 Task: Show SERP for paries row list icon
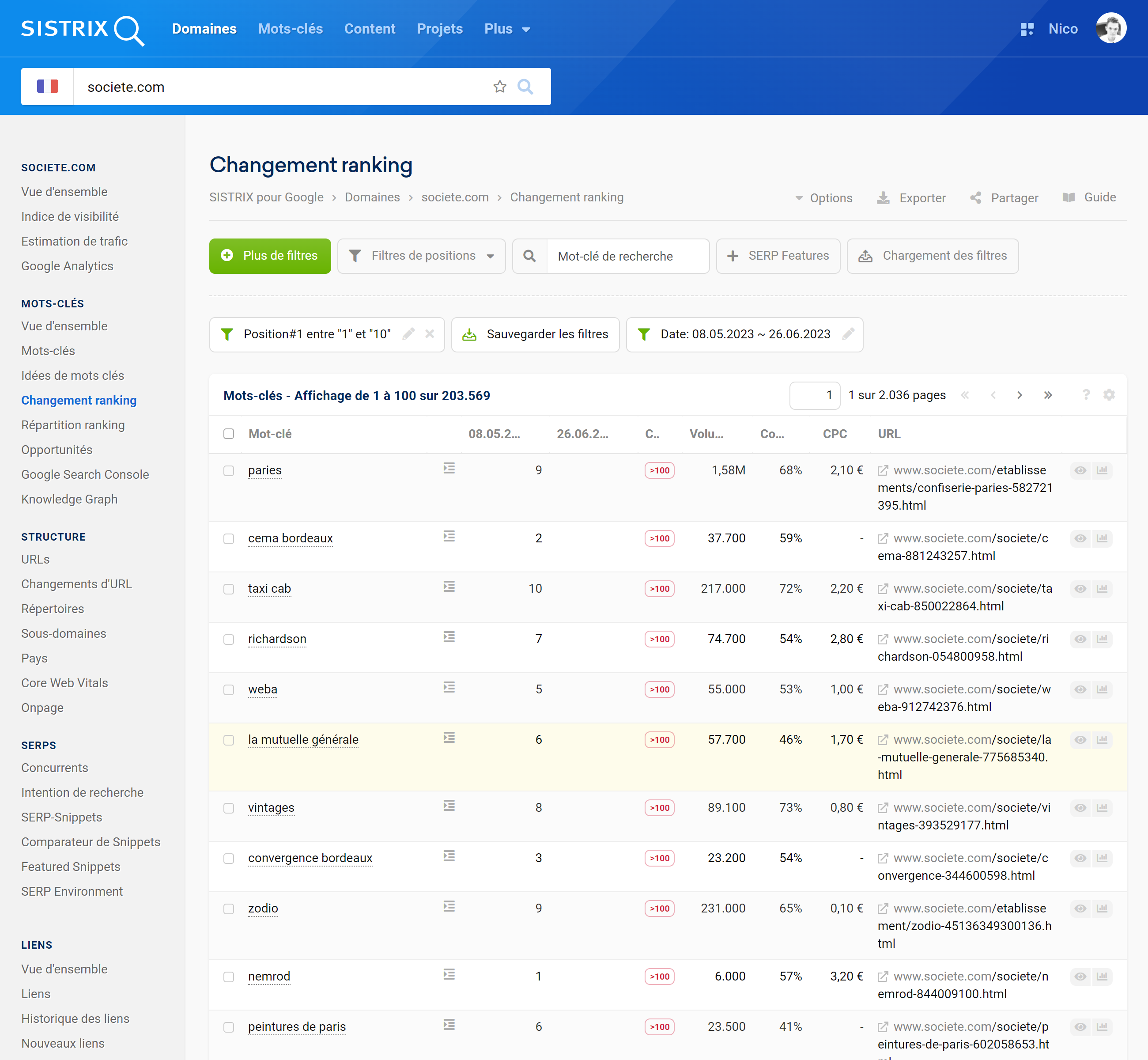449,468
